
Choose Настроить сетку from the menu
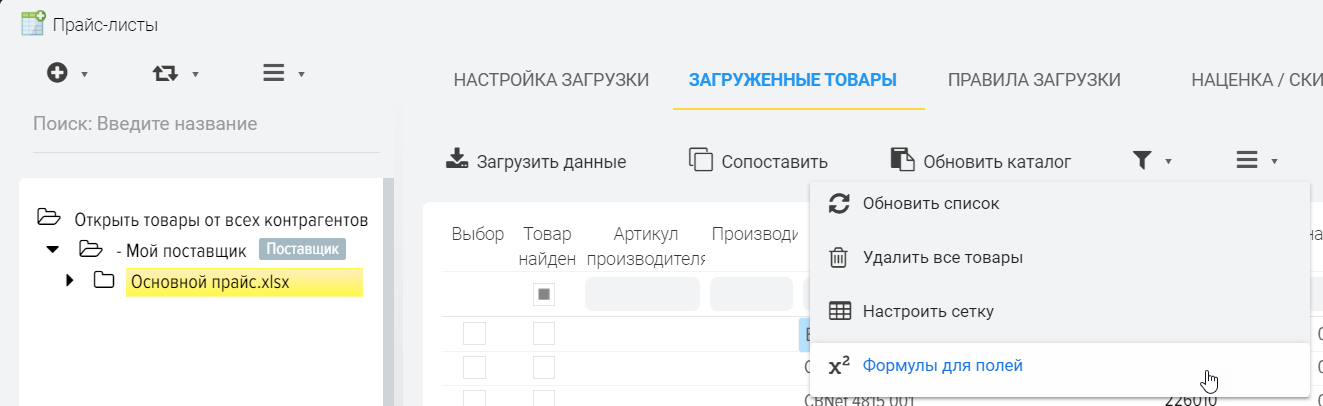[928, 312]
